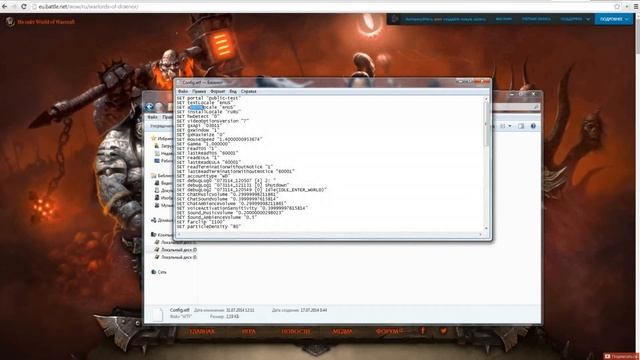Click the 'SET Gamma "1.000000"' line
The width and height of the screenshot is (640, 360).
[202, 144]
